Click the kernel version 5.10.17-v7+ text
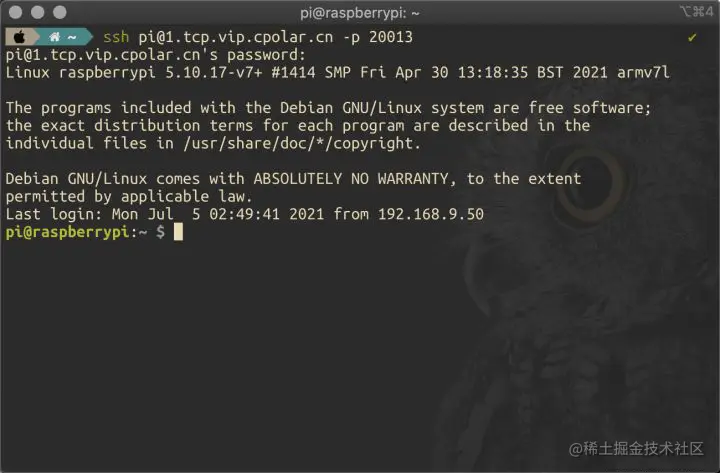 (214, 73)
